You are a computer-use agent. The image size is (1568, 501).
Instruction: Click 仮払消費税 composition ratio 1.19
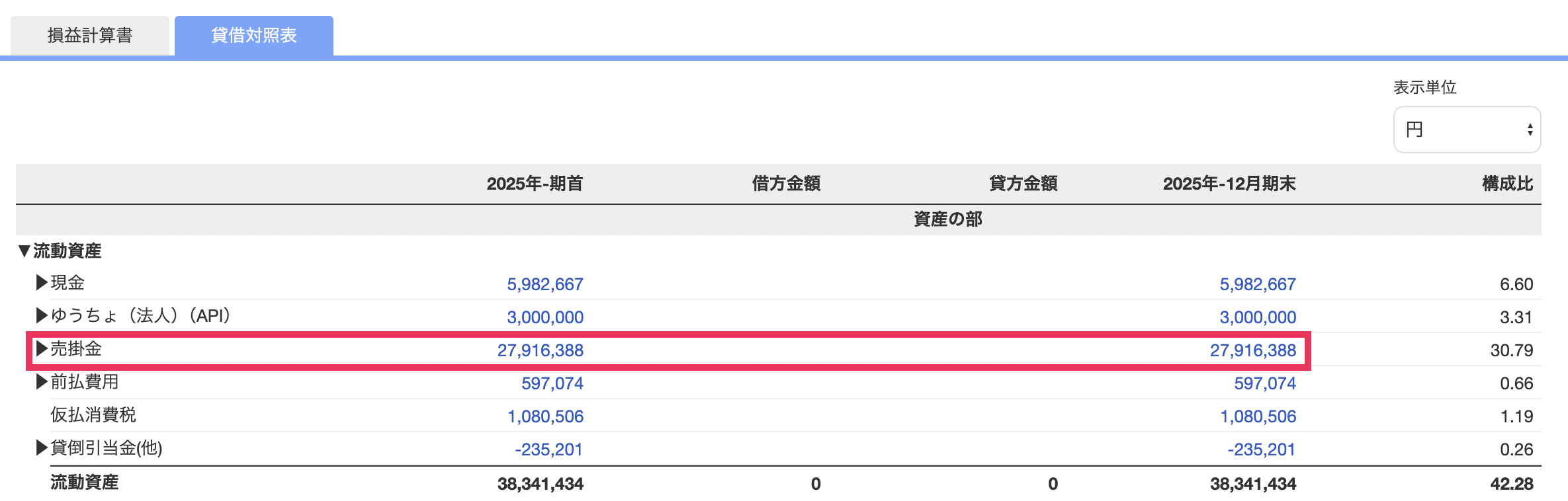(x=1516, y=416)
